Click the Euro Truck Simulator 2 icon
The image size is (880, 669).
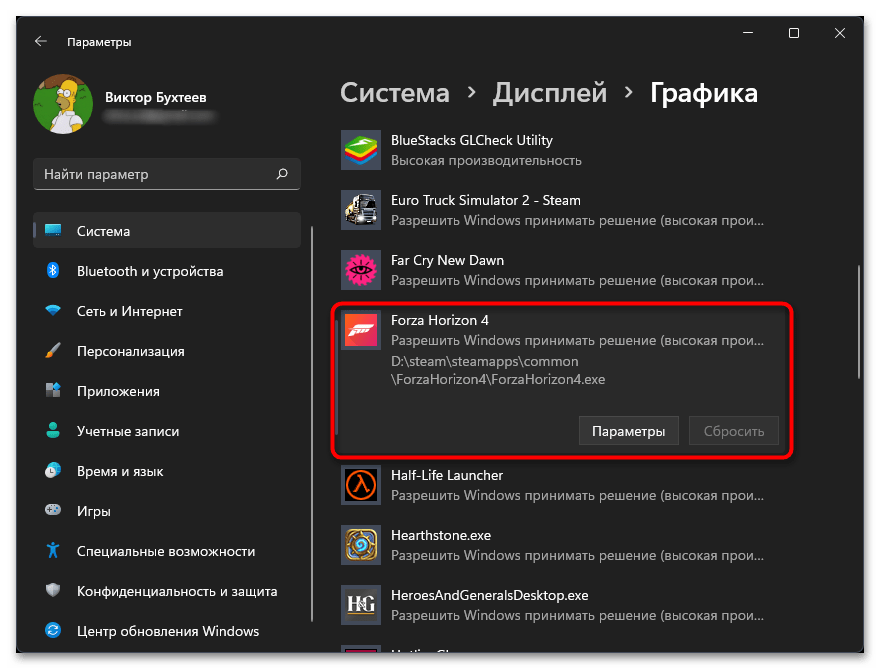(x=361, y=210)
